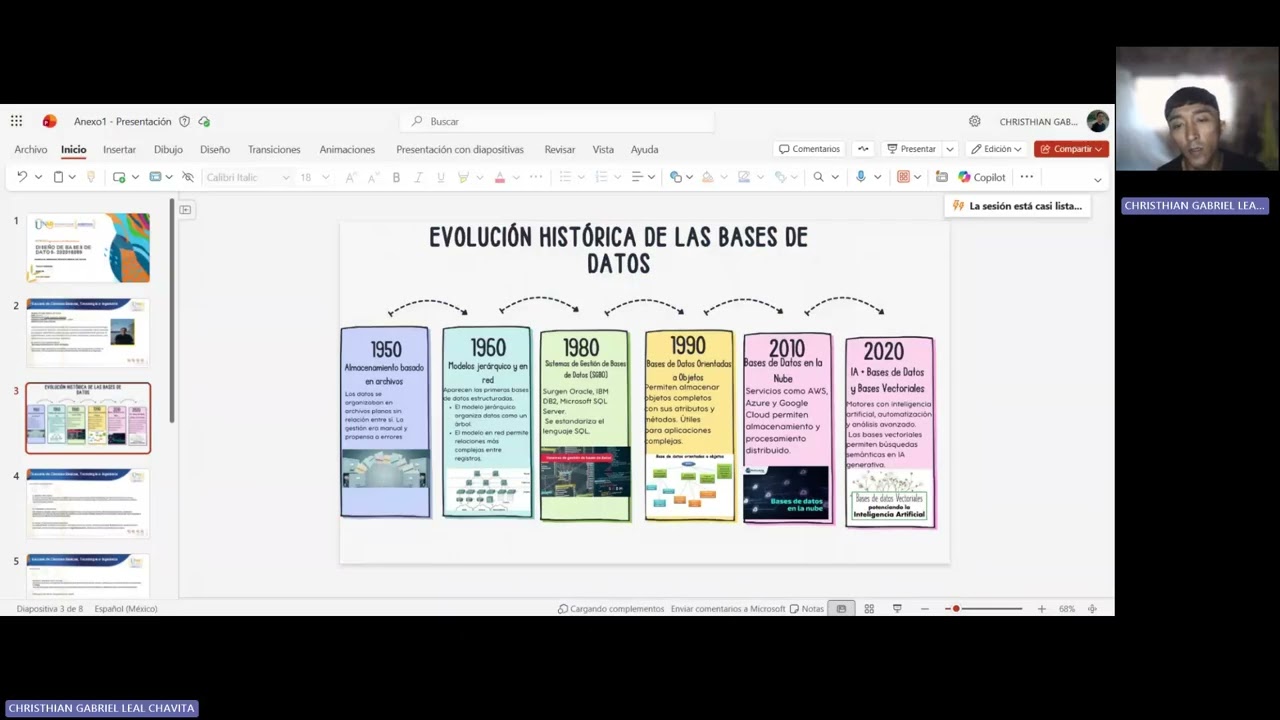Screen dimensions: 1280x720
Task: Click the fit slide to window icon
Action: coord(1092,608)
